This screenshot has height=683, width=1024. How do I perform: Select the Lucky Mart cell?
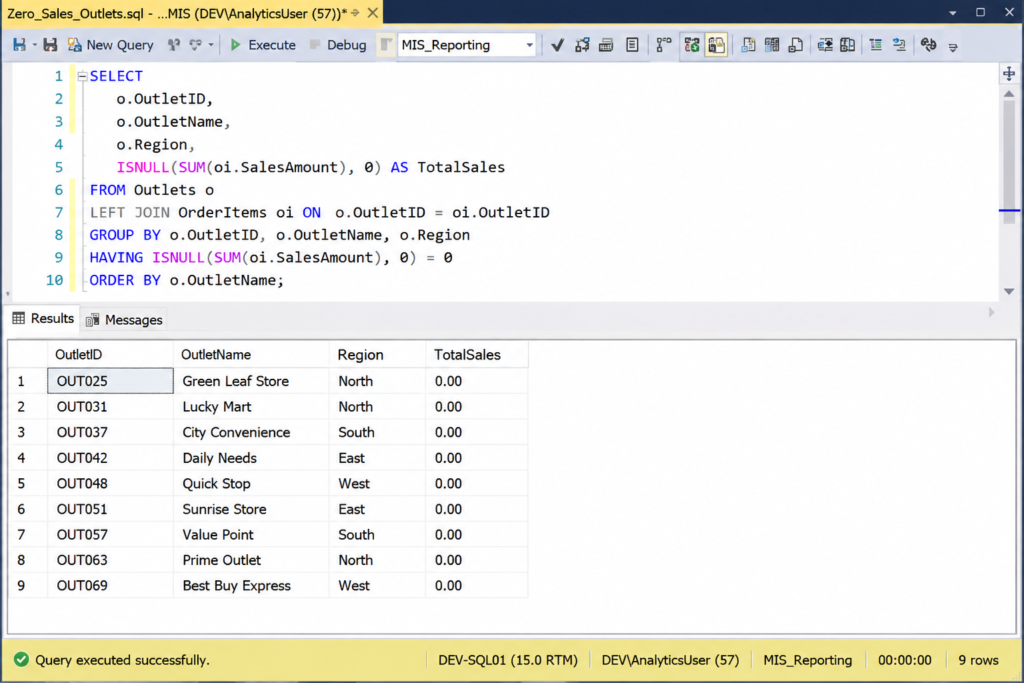click(x=251, y=407)
